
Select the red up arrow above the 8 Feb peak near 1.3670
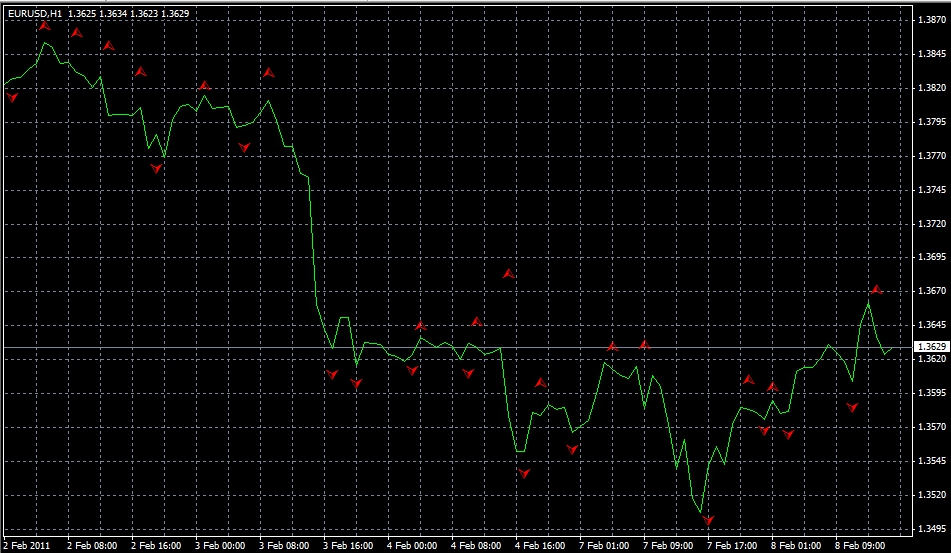click(x=876, y=289)
